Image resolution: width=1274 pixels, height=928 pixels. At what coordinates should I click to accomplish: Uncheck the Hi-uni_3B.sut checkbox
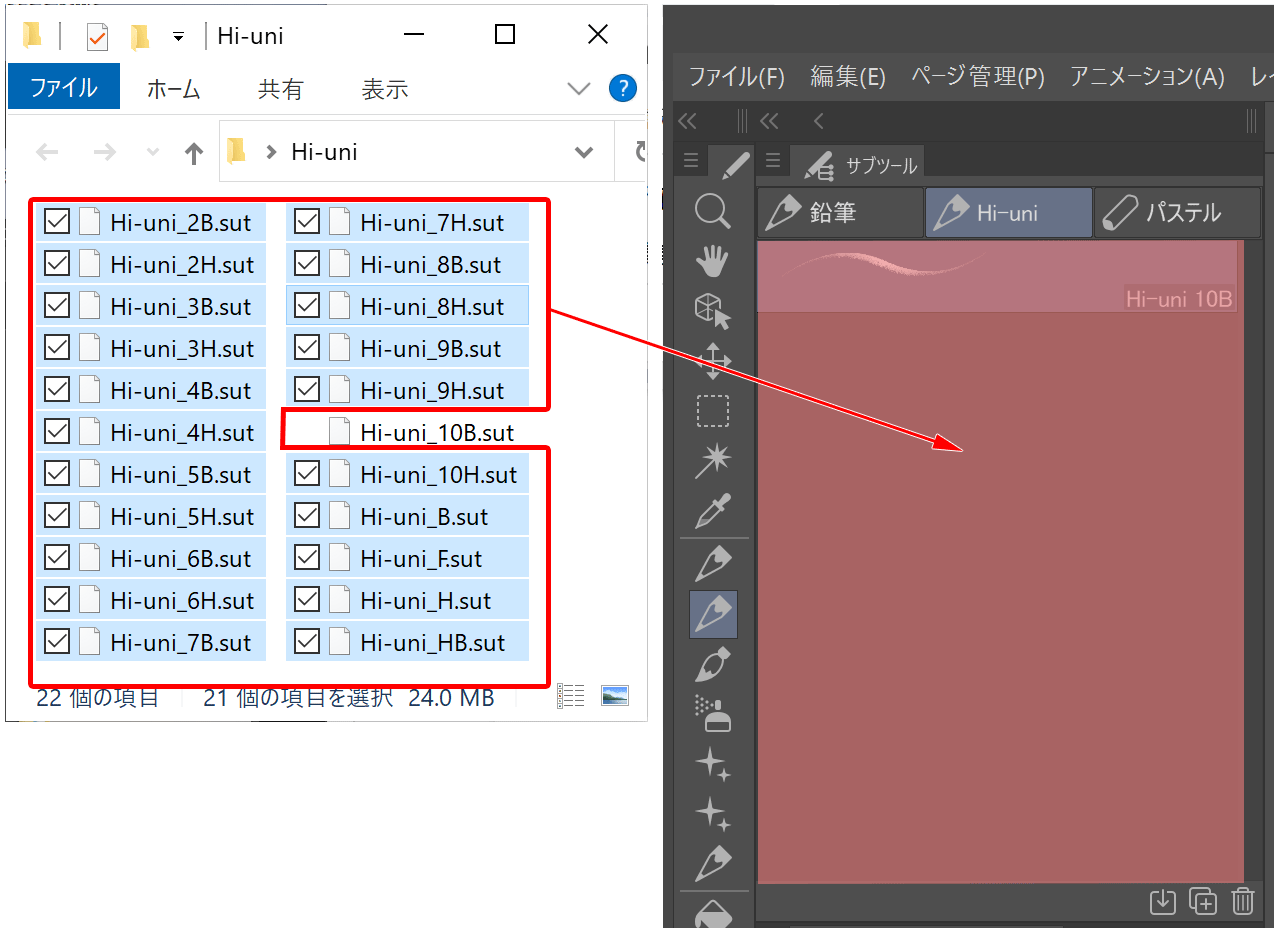click(x=57, y=306)
